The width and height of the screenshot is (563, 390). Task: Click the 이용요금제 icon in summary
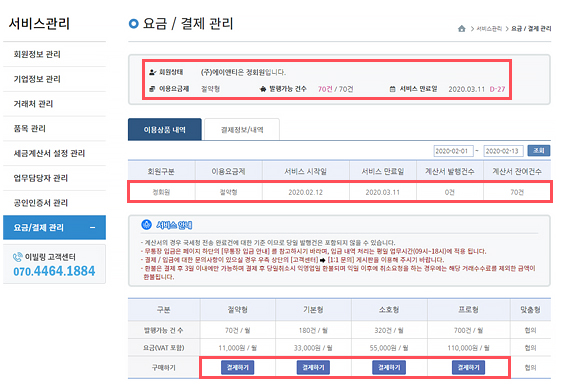tap(152, 89)
